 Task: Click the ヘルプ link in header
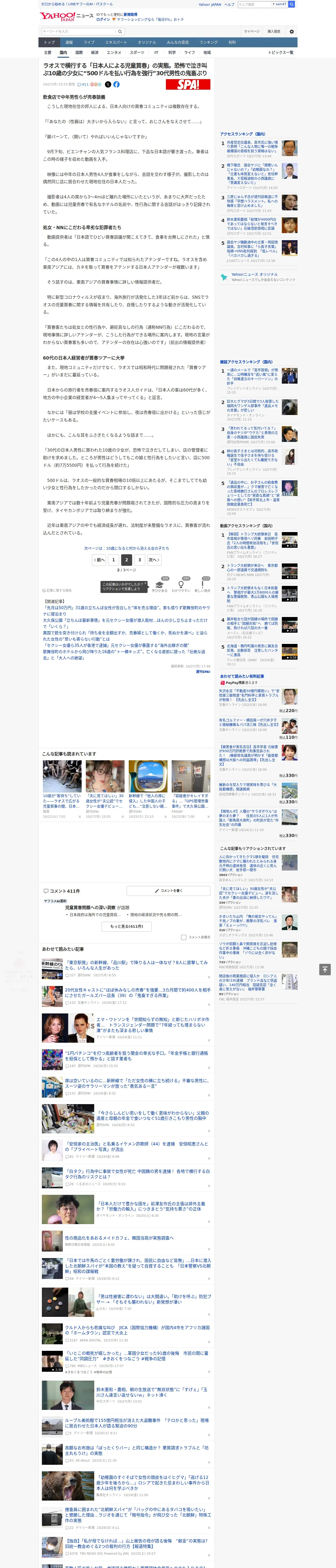point(229,4)
